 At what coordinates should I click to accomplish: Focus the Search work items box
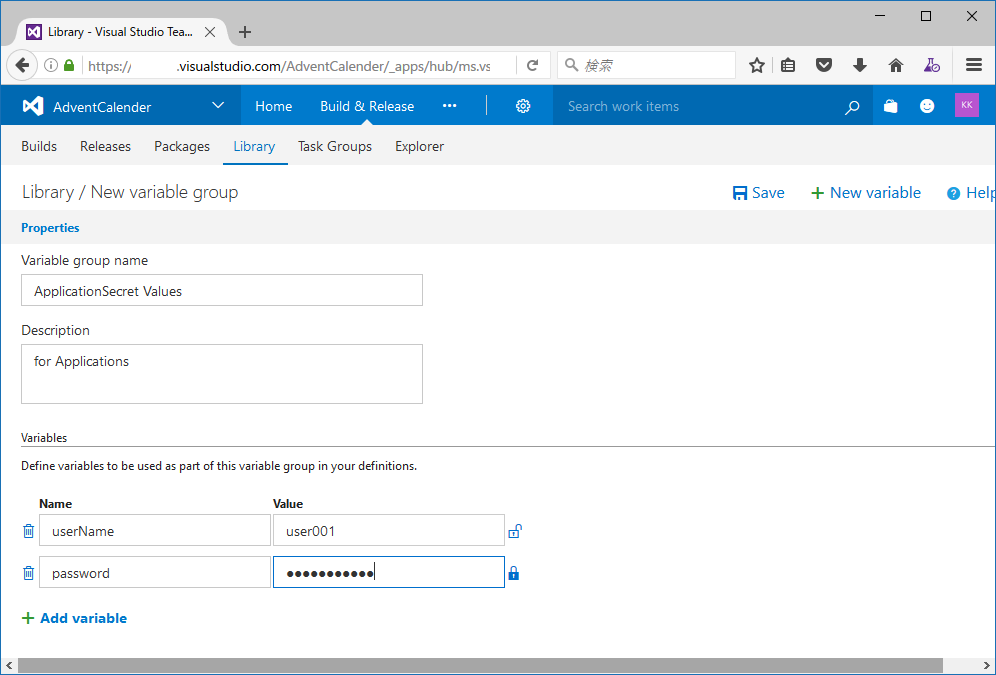(699, 106)
